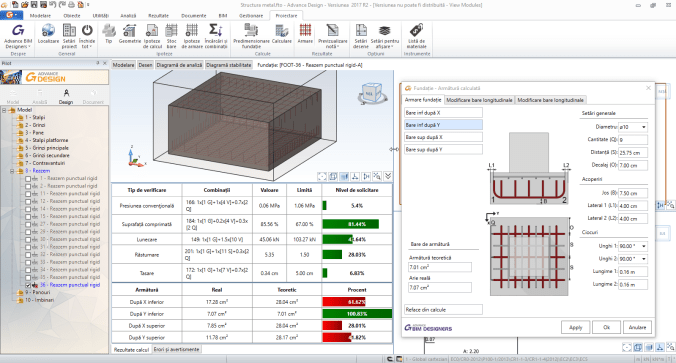Click the zoom window icon under 3D view

tap(377, 176)
